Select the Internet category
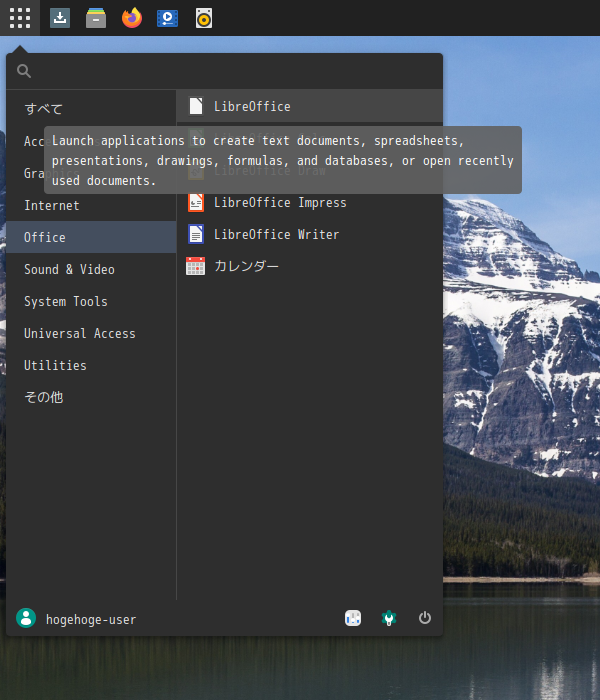This screenshot has height=700, width=600. [x=92, y=205]
